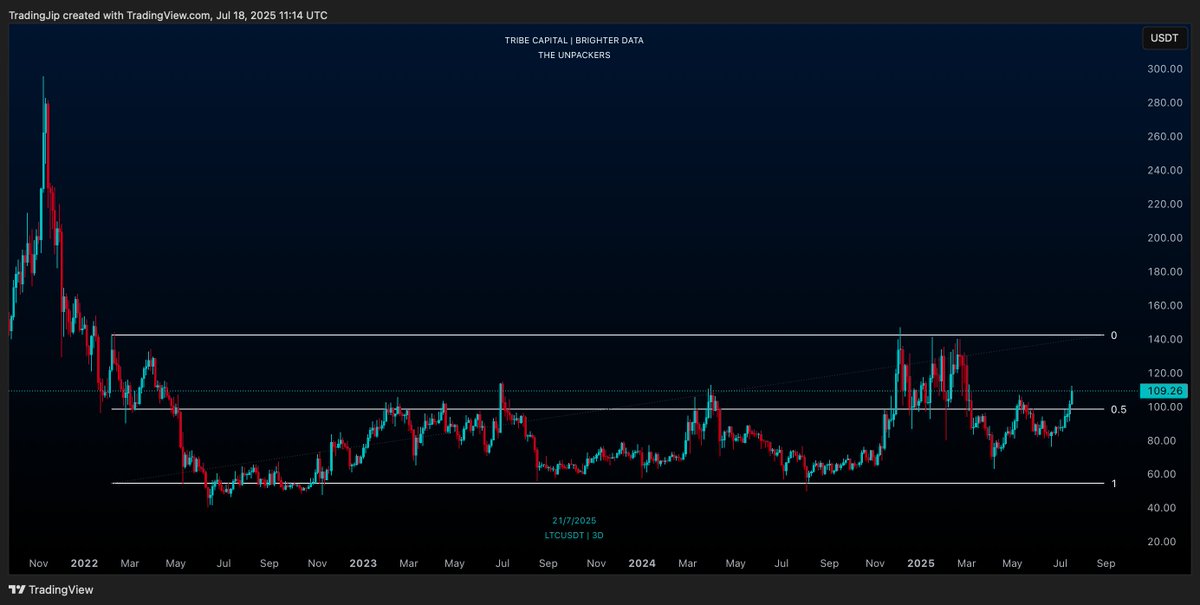Click the 300.00 price axis label
1200x605 pixels.
[x=1166, y=69]
